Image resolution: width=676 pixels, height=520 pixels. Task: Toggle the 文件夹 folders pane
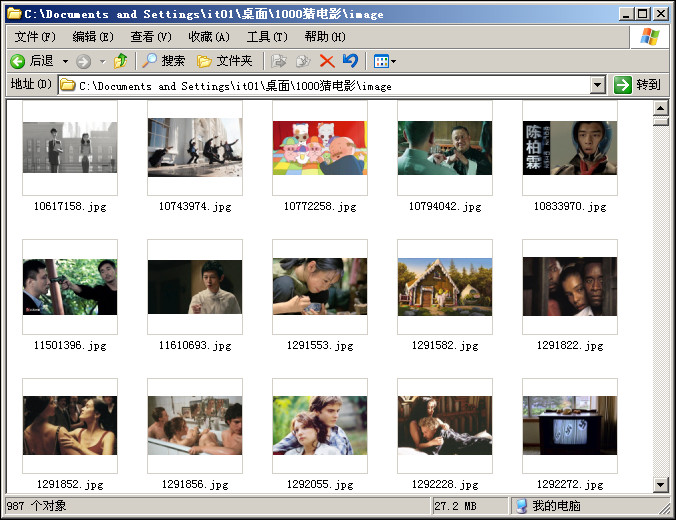pyautogui.click(x=225, y=61)
